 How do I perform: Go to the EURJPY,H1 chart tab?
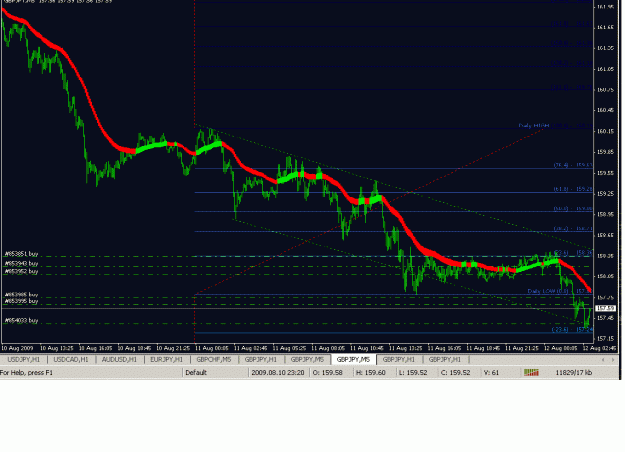coord(166,360)
